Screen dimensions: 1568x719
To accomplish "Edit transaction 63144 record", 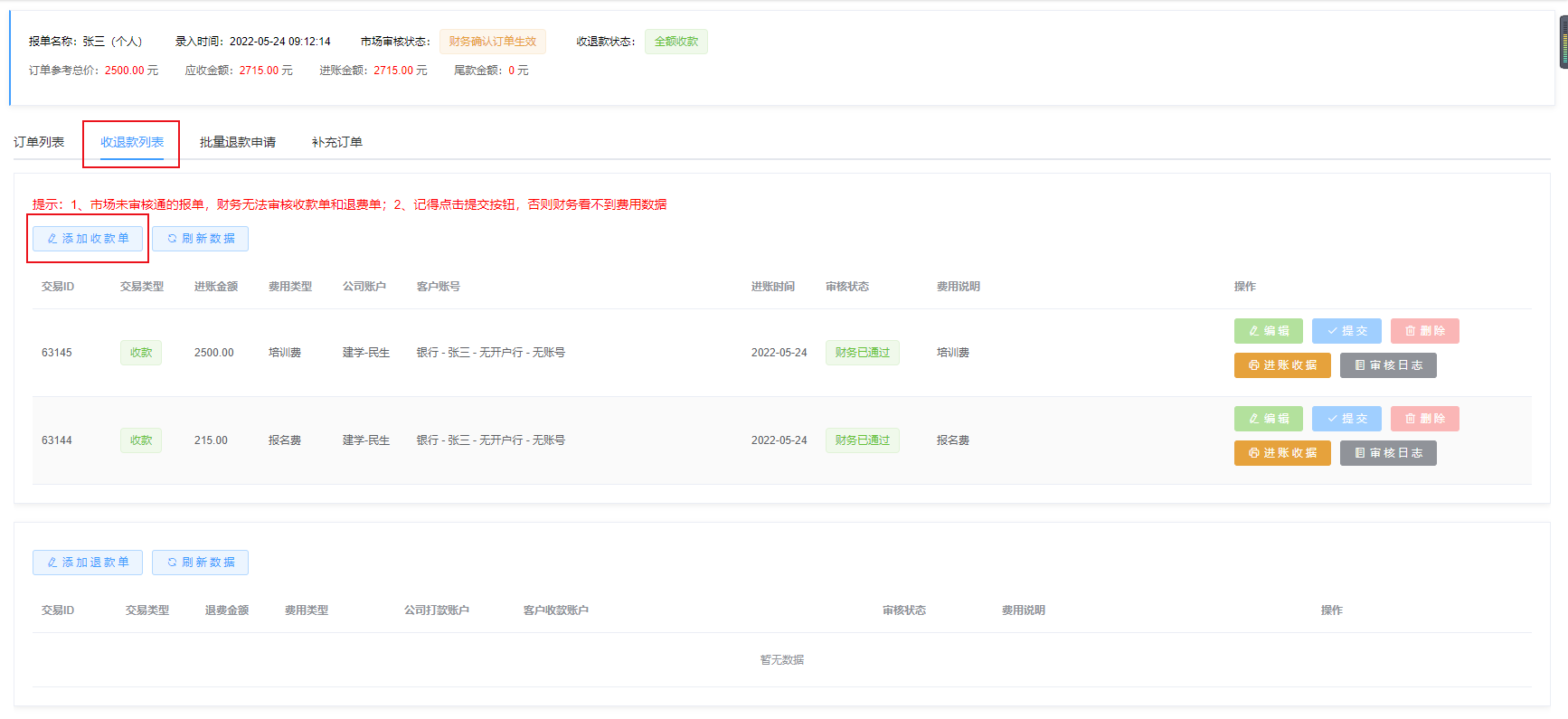I will [x=1268, y=419].
